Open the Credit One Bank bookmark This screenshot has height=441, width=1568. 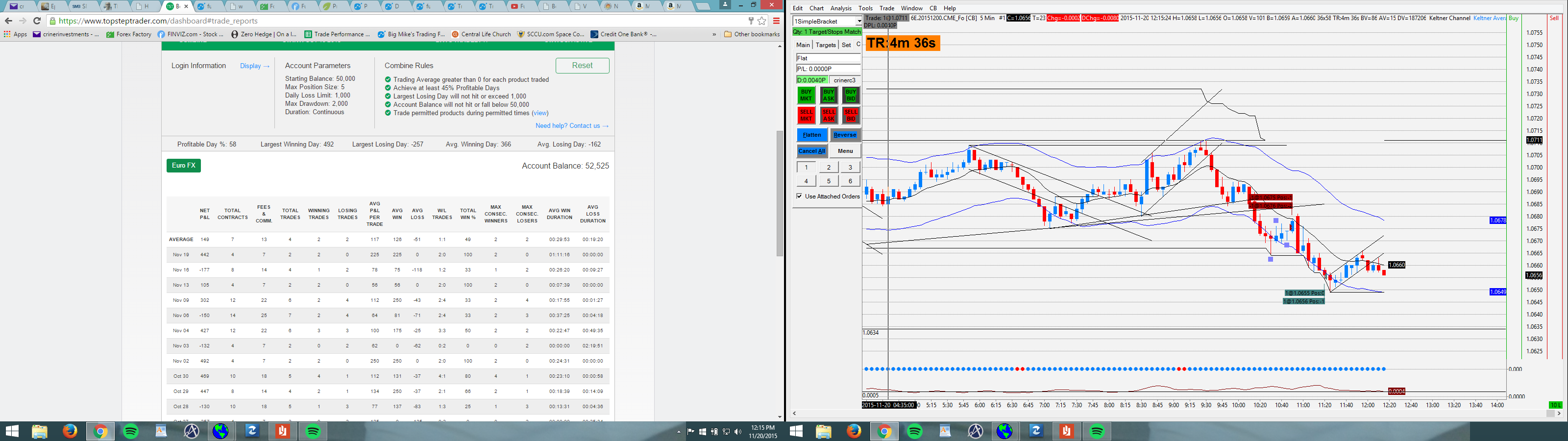pyautogui.click(x=624, y=34)
